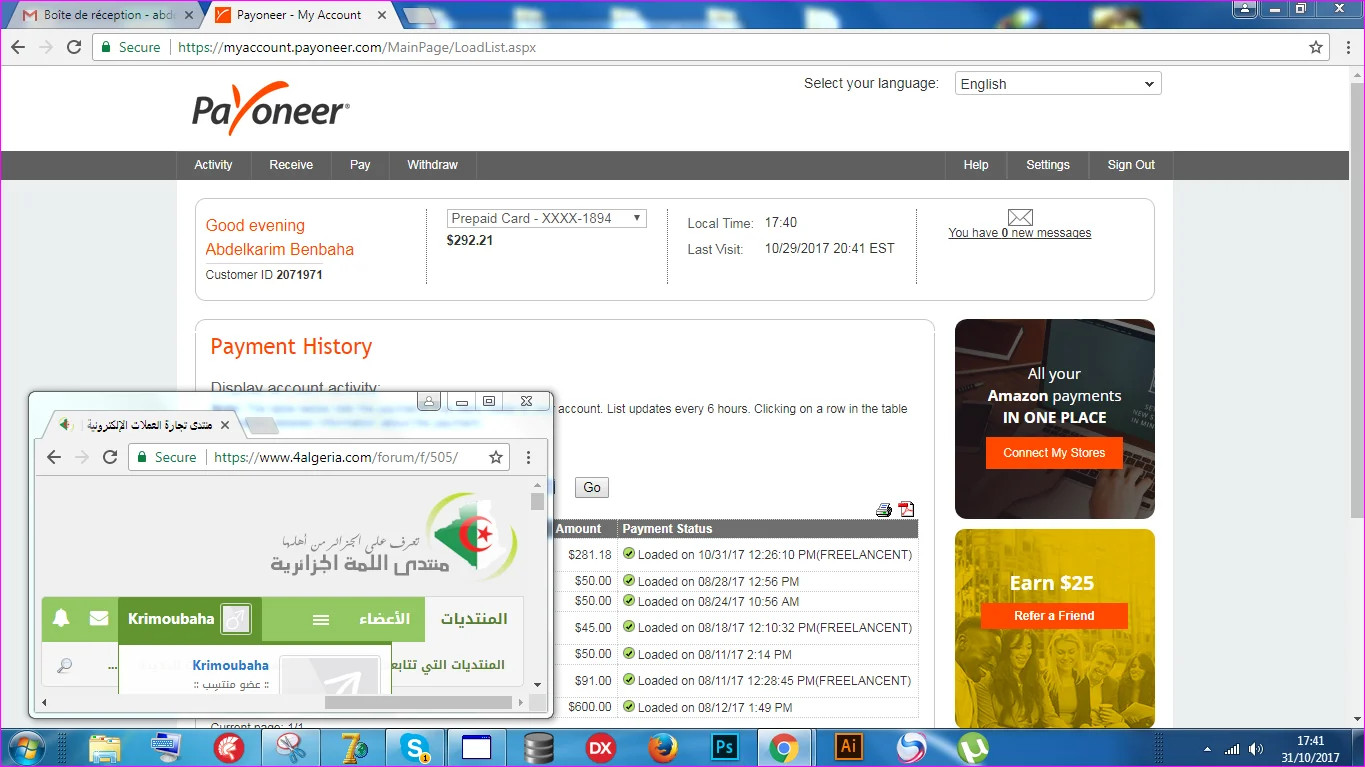The image size is (1365, 767).
Task: Go back in the 4algeria window
Action: [55, 457]
